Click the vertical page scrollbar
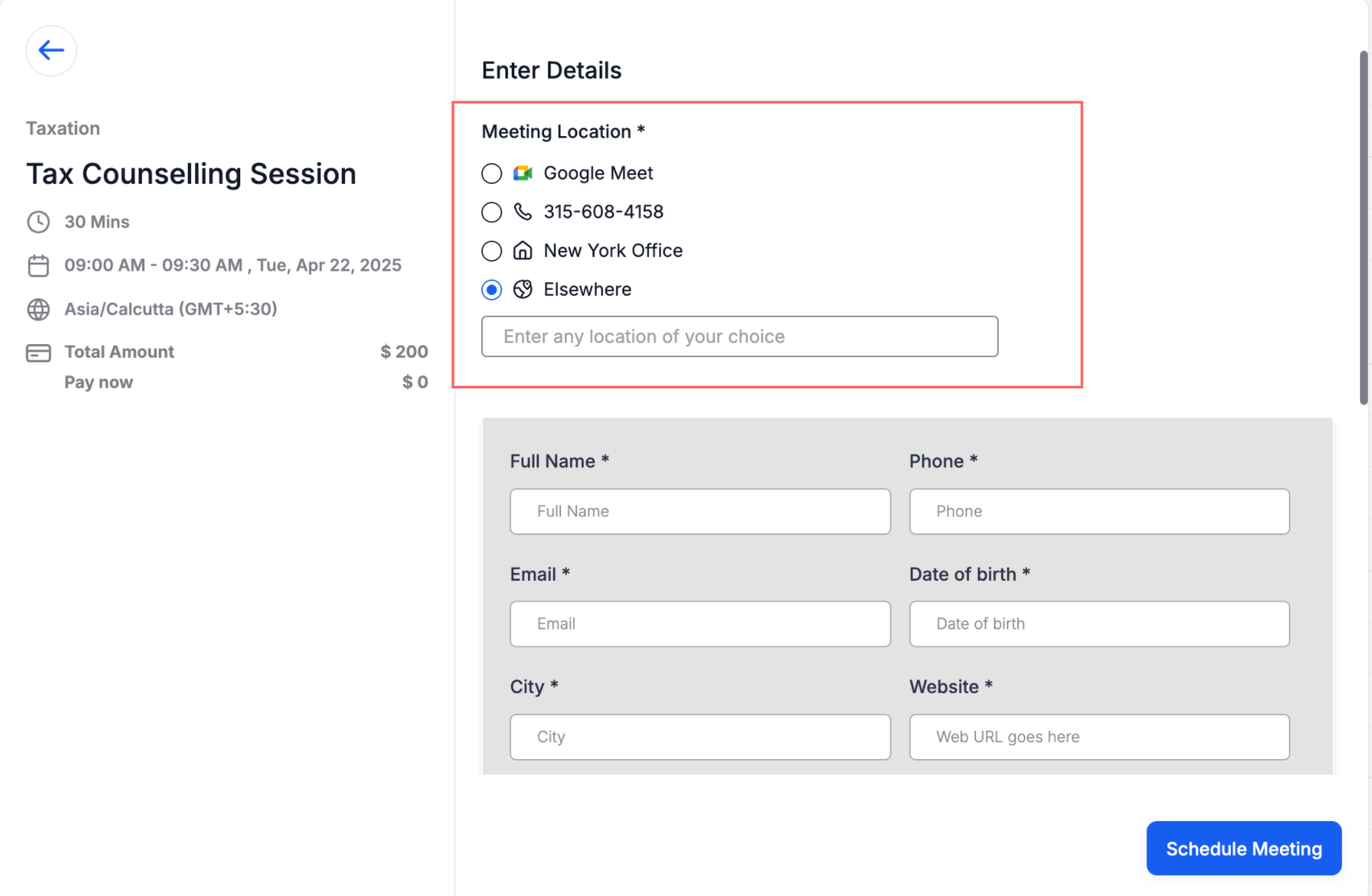Viewport: 1372px width, 896px height. pos(1363,227)
